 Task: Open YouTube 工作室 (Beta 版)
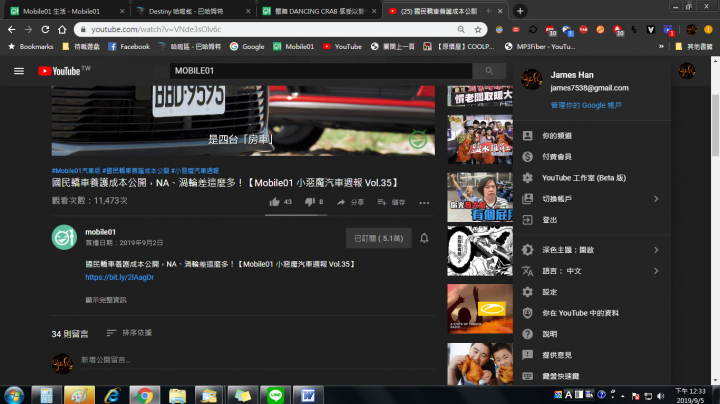(x=591, y=178)
